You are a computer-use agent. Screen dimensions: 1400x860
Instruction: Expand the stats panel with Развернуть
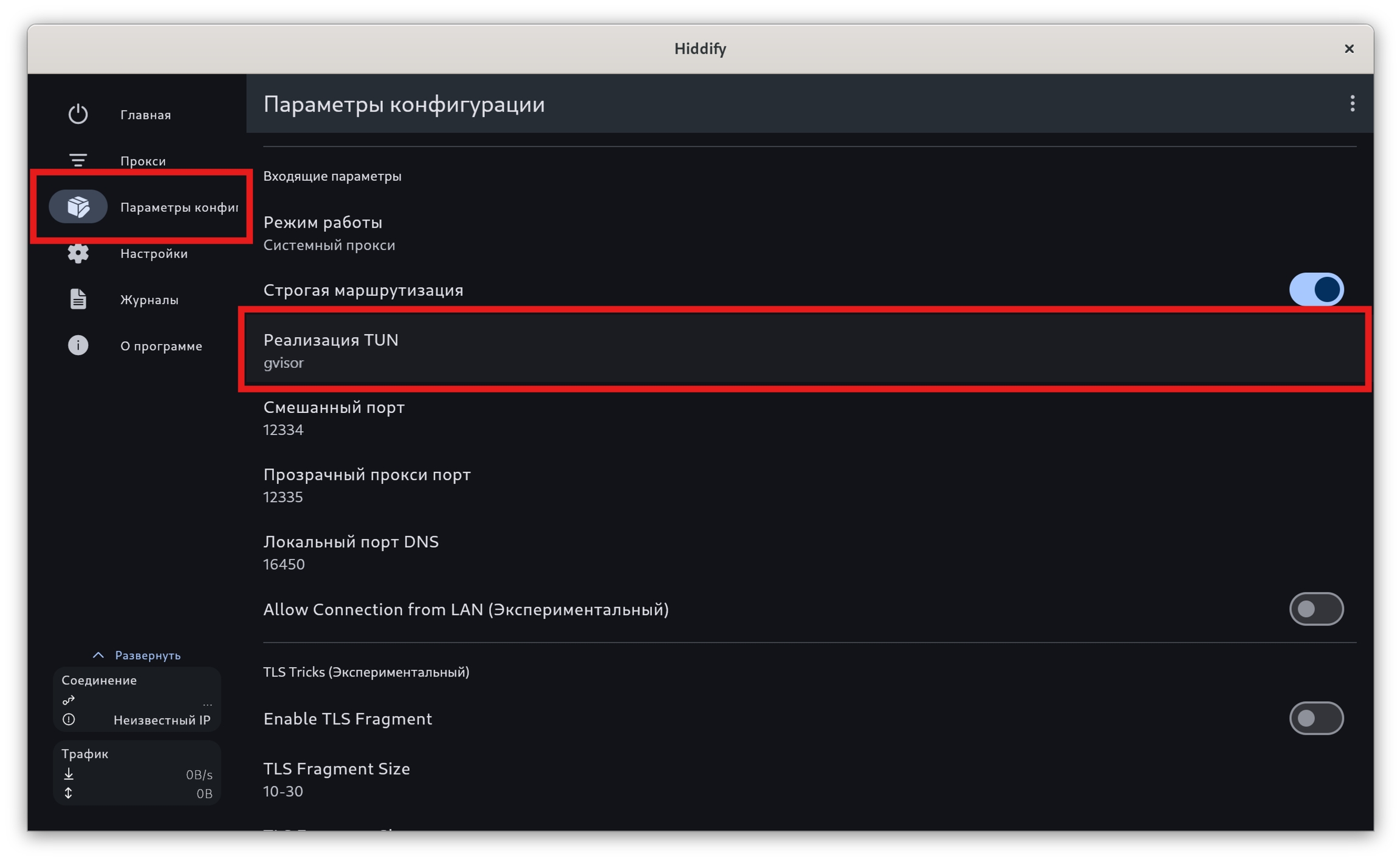(x=137, y=655)
